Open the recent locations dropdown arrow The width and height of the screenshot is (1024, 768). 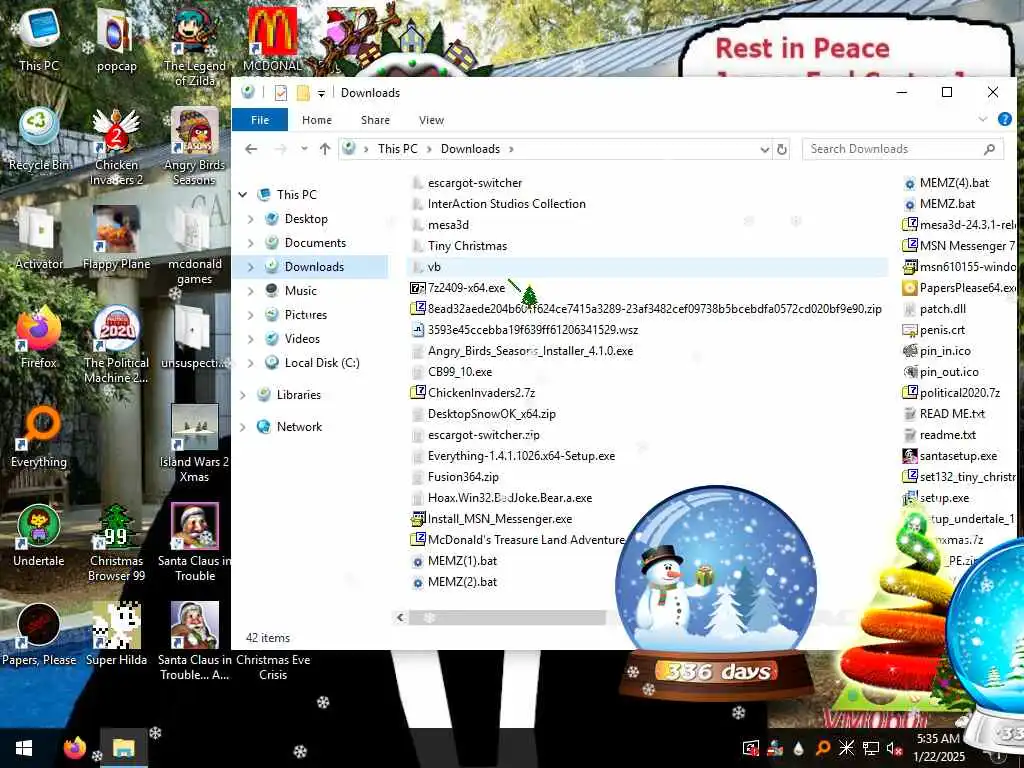click(304, 149)
